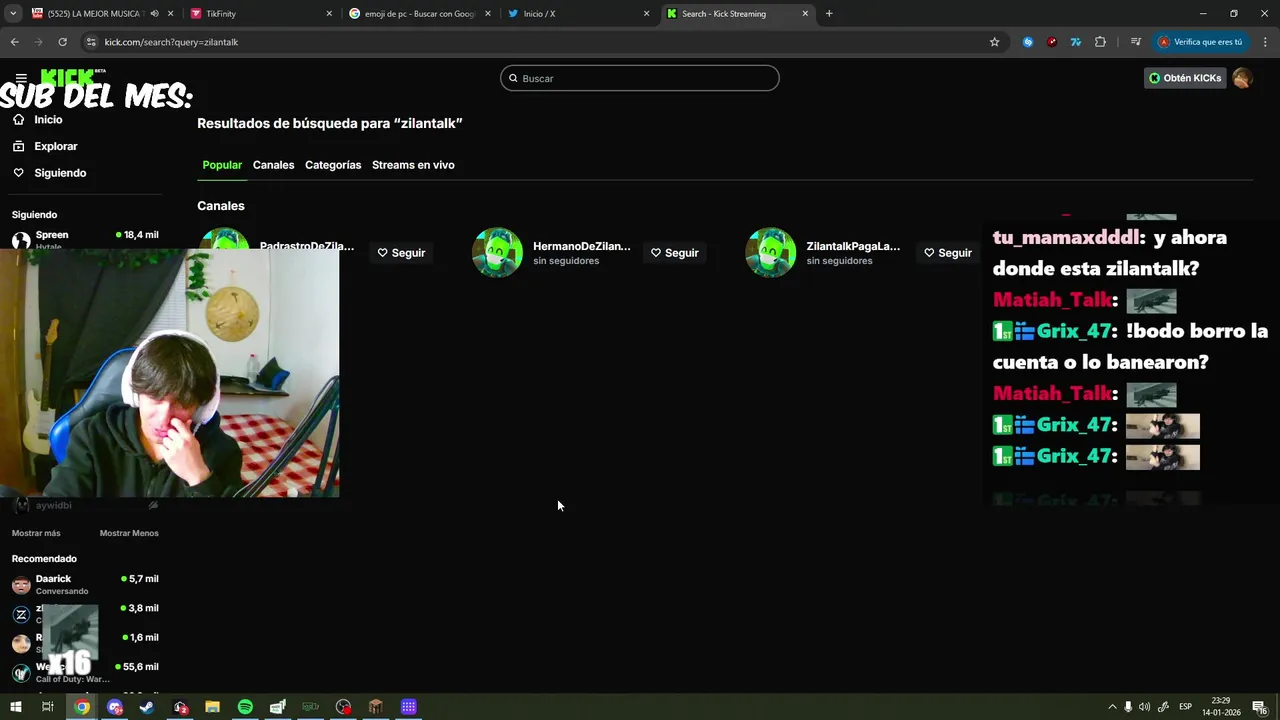Click the Explorar browse icon in sidebar
1280x720 pixels.
coord(18,146)
